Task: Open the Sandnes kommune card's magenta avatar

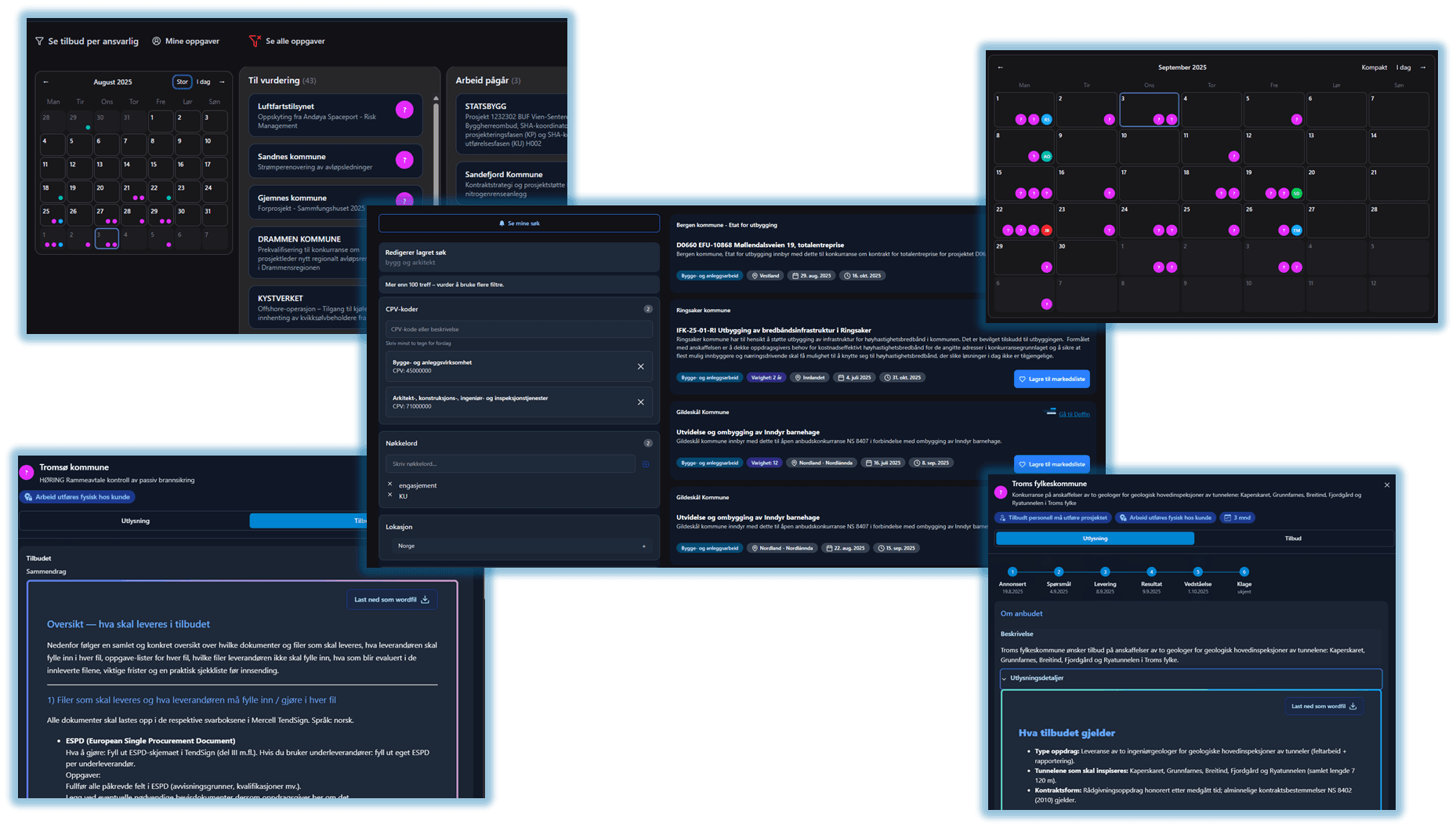Action: pos(404,161)
